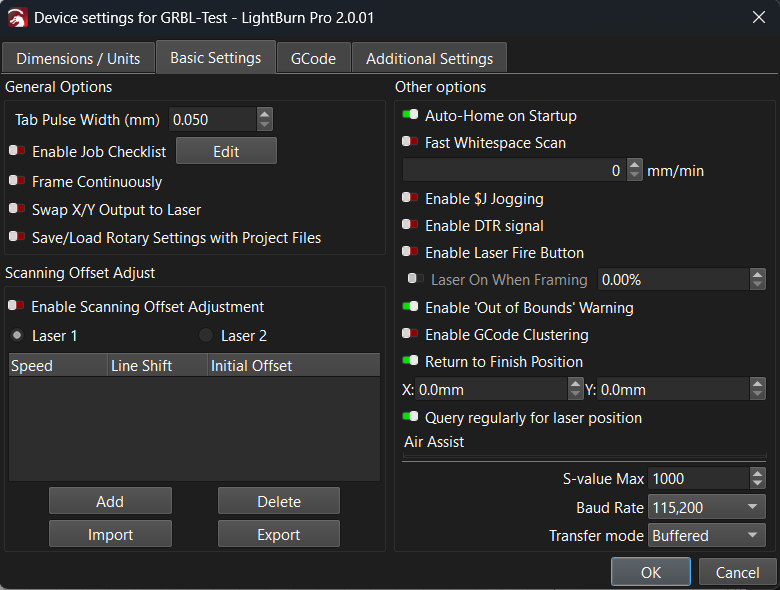Screen dimensions: 780x590
Task: Toggle Swap X/Y Output to Laser
Action: (x=17, y=208)
